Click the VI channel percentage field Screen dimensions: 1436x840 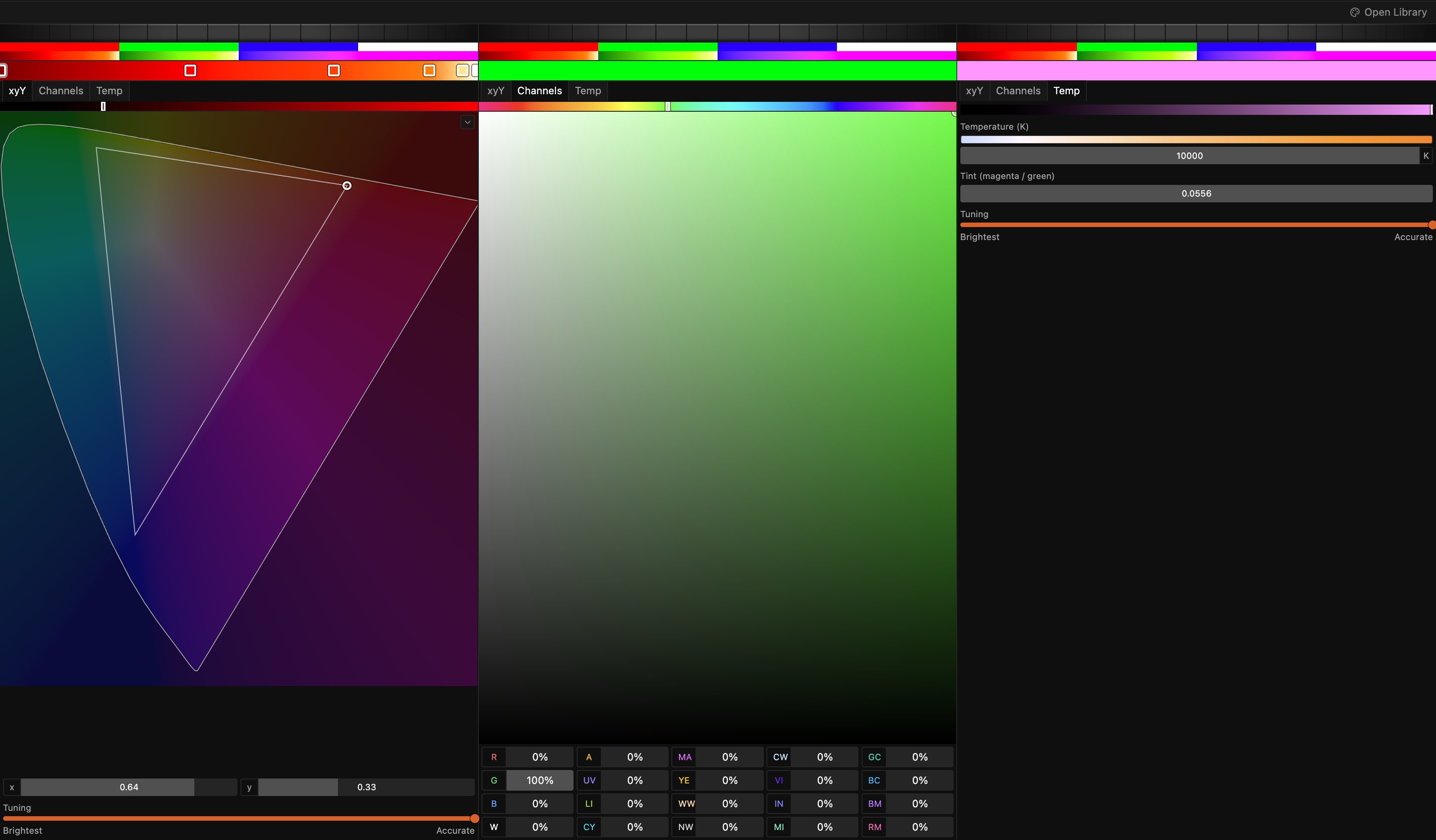pyautogui.click(x=824, y=780)
